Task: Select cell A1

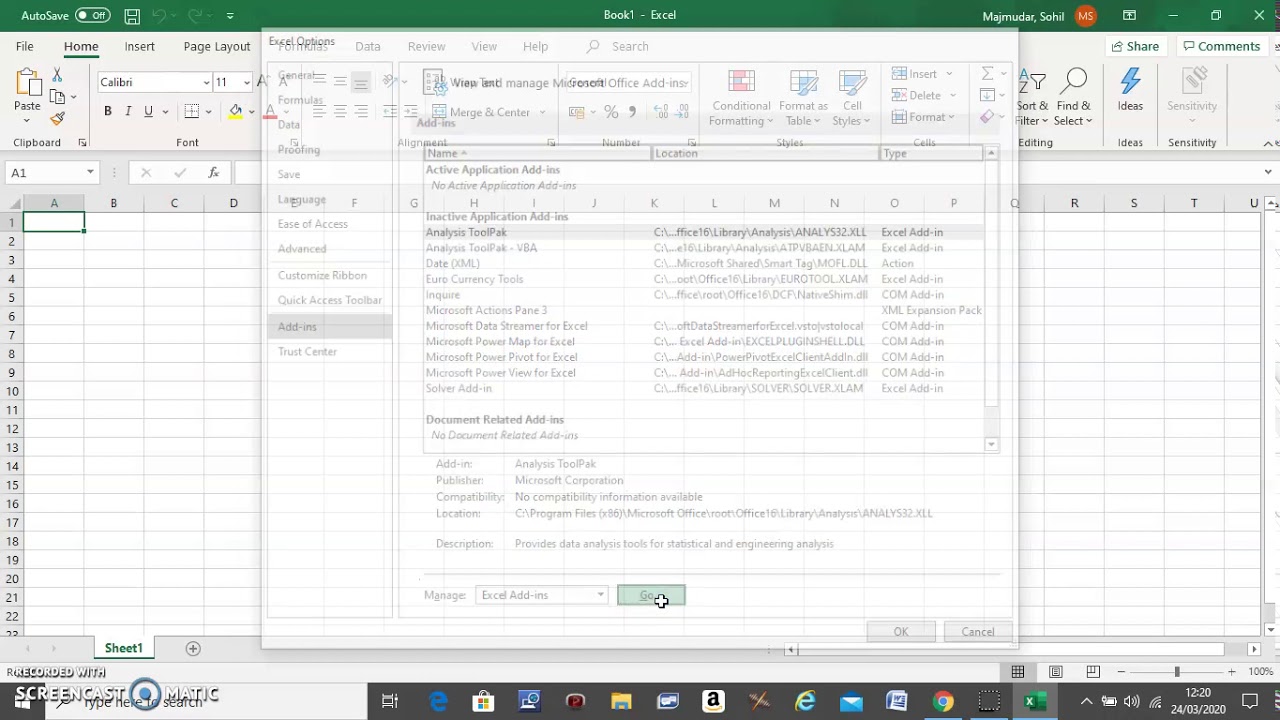Action: click(x=54, y=222)
